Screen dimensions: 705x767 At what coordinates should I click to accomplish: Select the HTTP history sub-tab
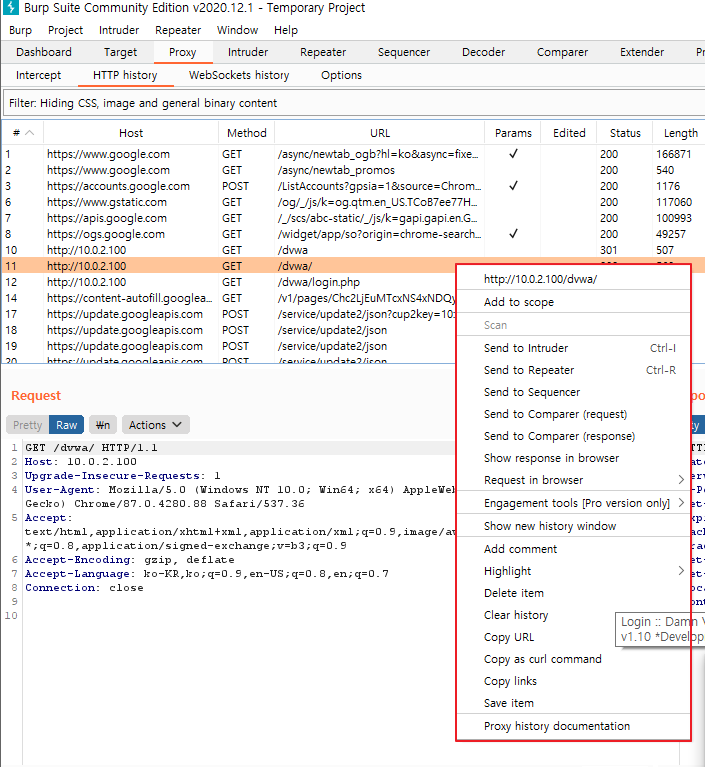pos(125,75)
